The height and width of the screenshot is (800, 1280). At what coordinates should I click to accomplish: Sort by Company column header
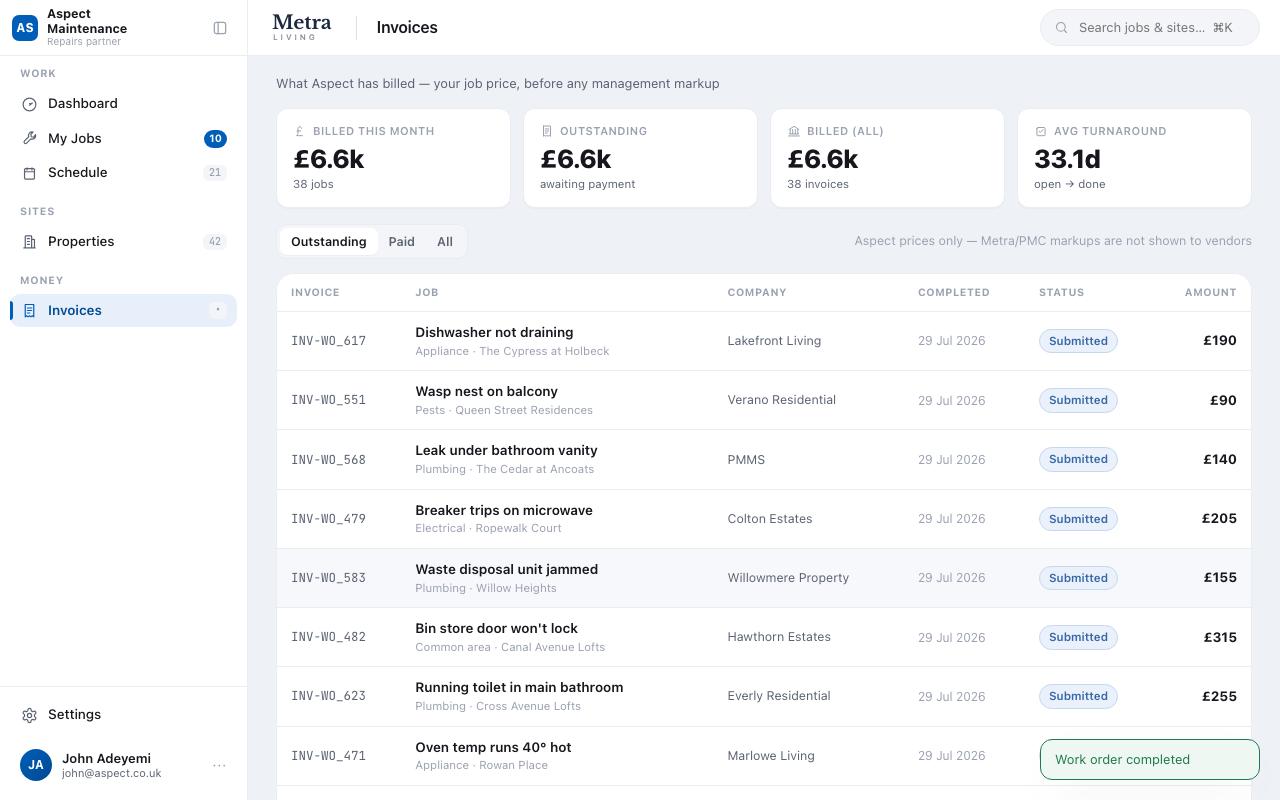pos(757,293)
